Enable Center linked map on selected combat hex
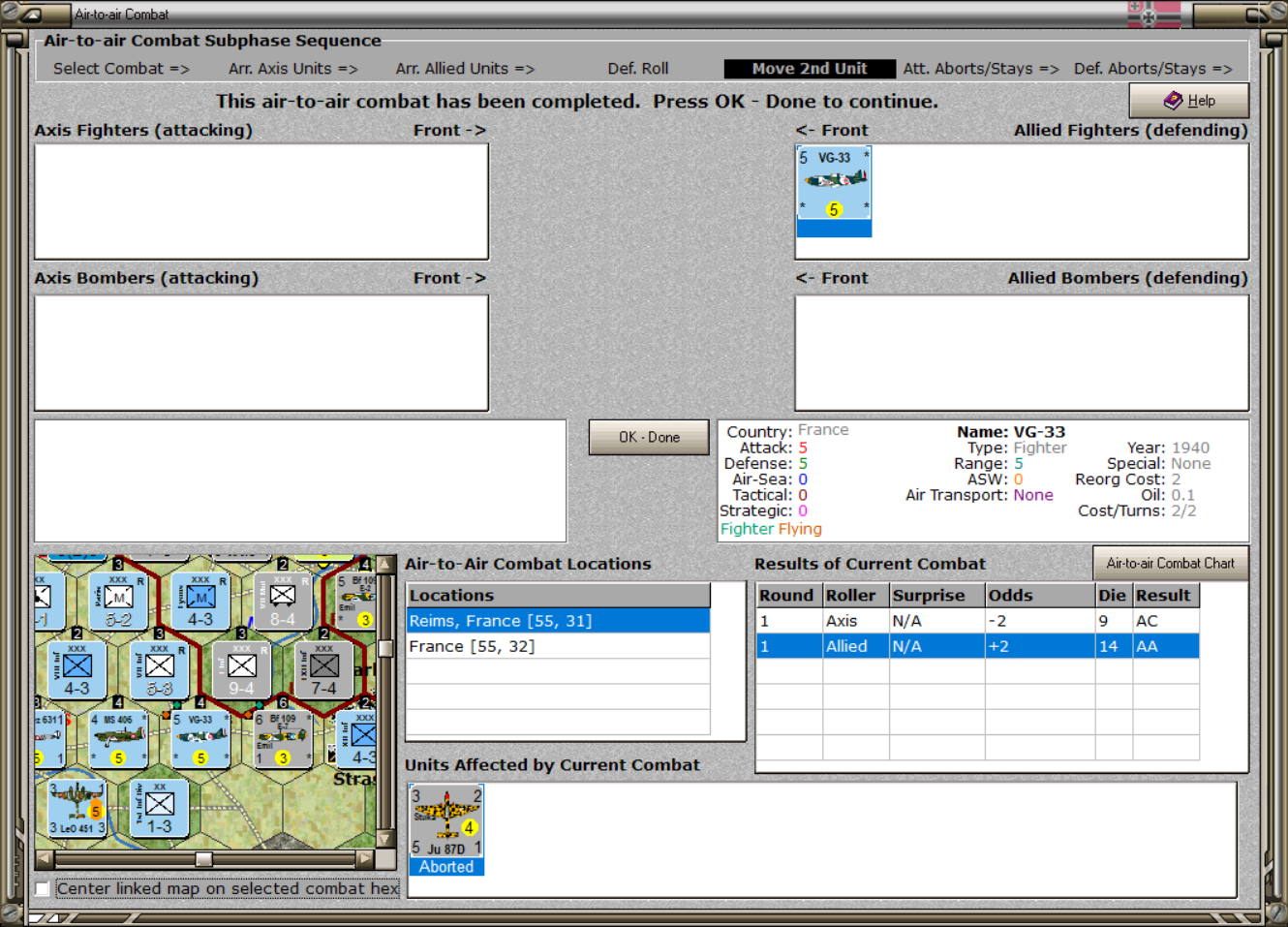 (42, 888)
